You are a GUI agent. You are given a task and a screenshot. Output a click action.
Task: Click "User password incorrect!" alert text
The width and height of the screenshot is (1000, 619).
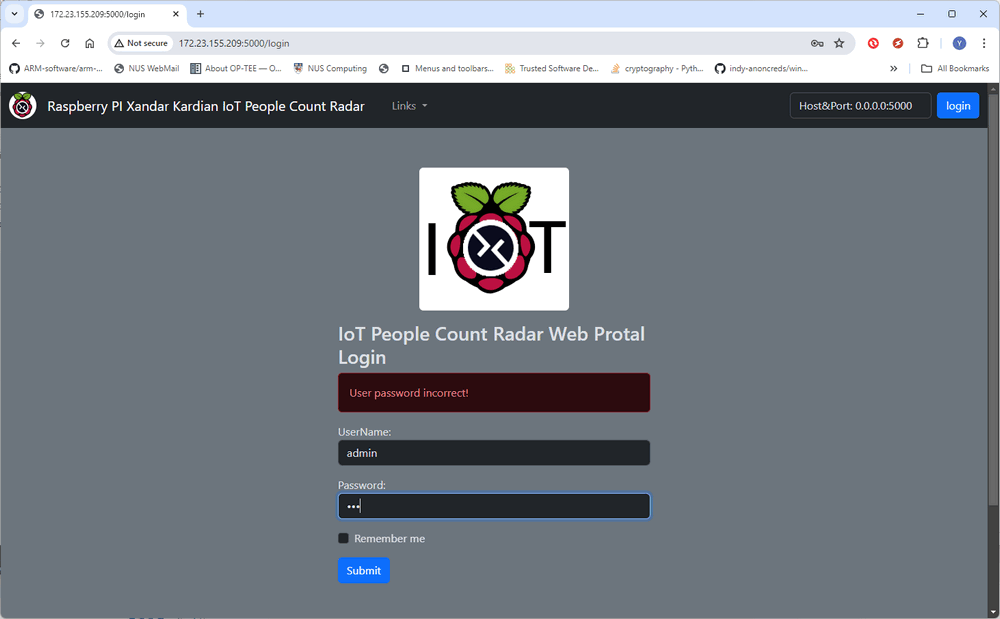pyautogui.click(x=409, y=393)
